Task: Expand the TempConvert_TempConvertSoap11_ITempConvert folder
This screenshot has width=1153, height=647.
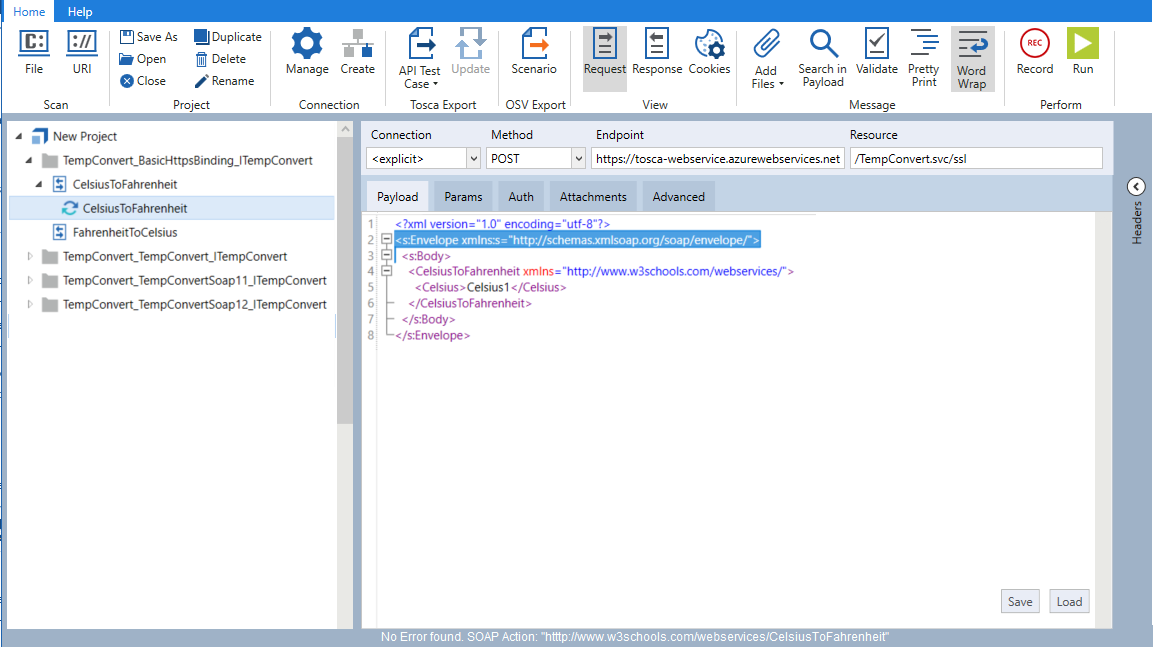Action: click(x=29, y=281)
